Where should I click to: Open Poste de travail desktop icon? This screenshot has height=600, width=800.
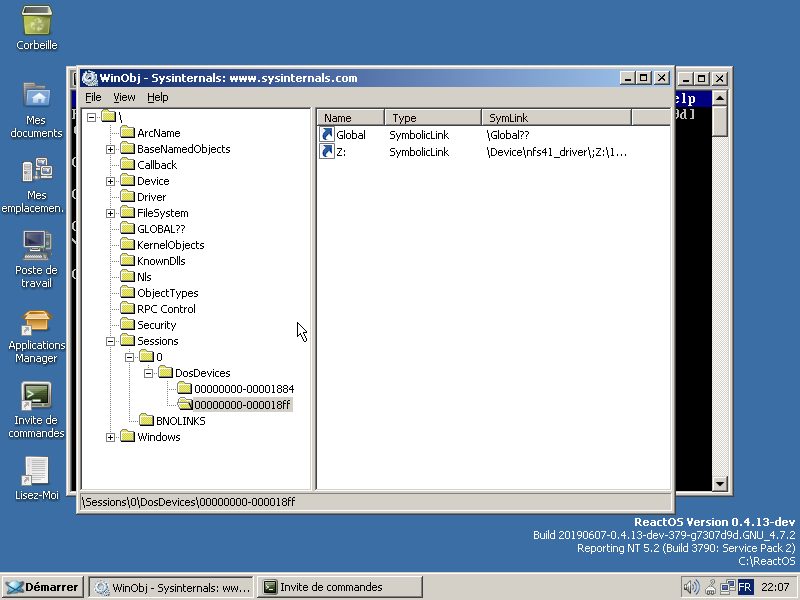point(36,245)
